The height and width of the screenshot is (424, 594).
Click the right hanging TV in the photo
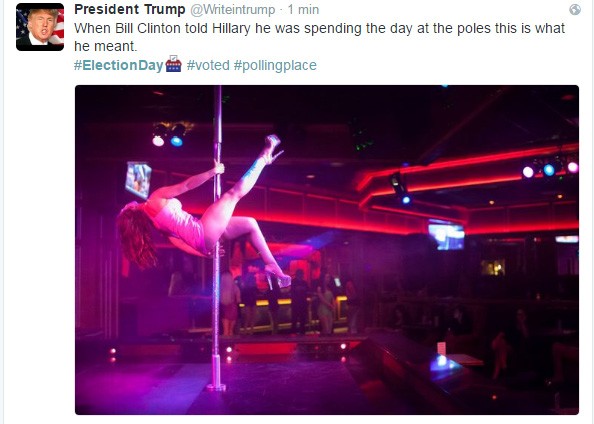tap(446, 236)
